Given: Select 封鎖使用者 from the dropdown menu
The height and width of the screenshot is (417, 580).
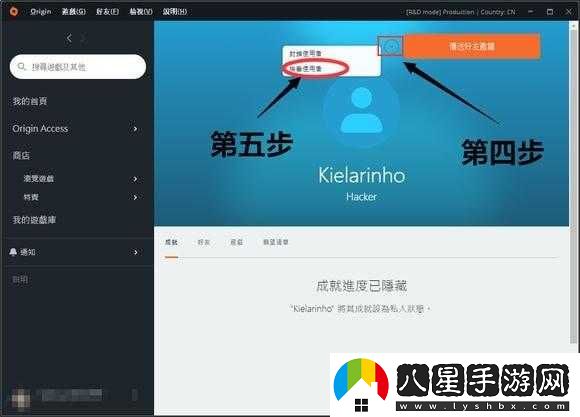Looking at the screenshot, I should 306,54.
